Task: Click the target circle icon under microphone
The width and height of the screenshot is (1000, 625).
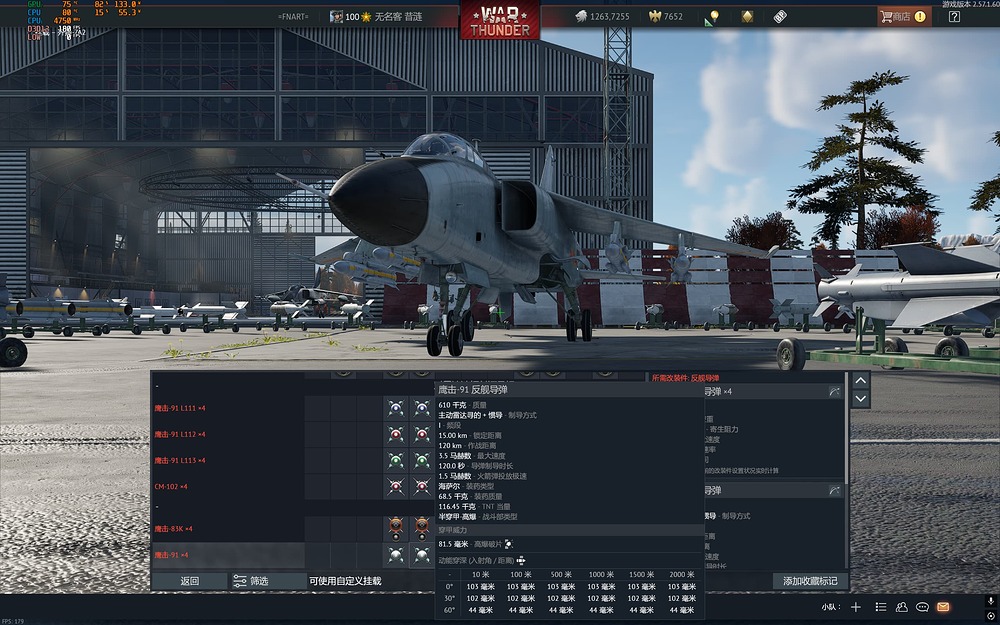Action: [991, 615]
